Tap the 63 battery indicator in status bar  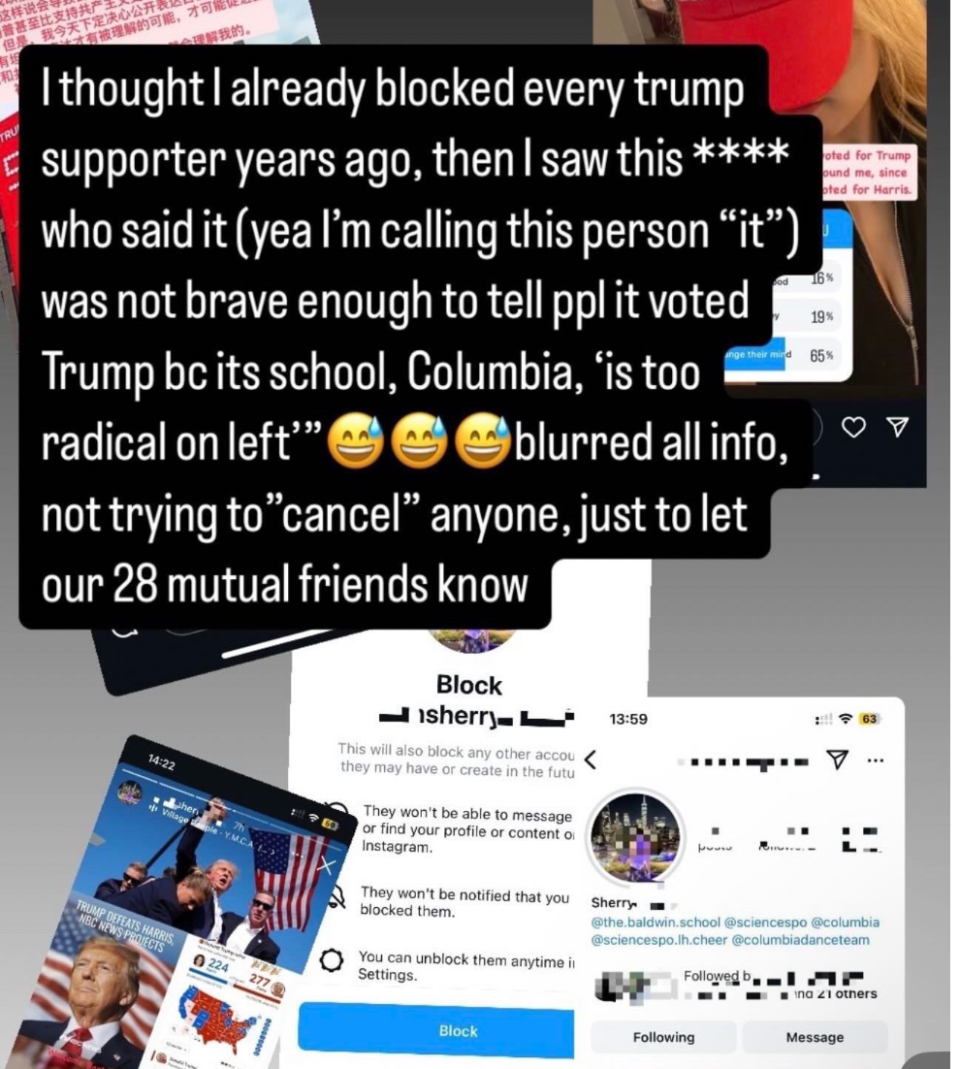point(869,719)
